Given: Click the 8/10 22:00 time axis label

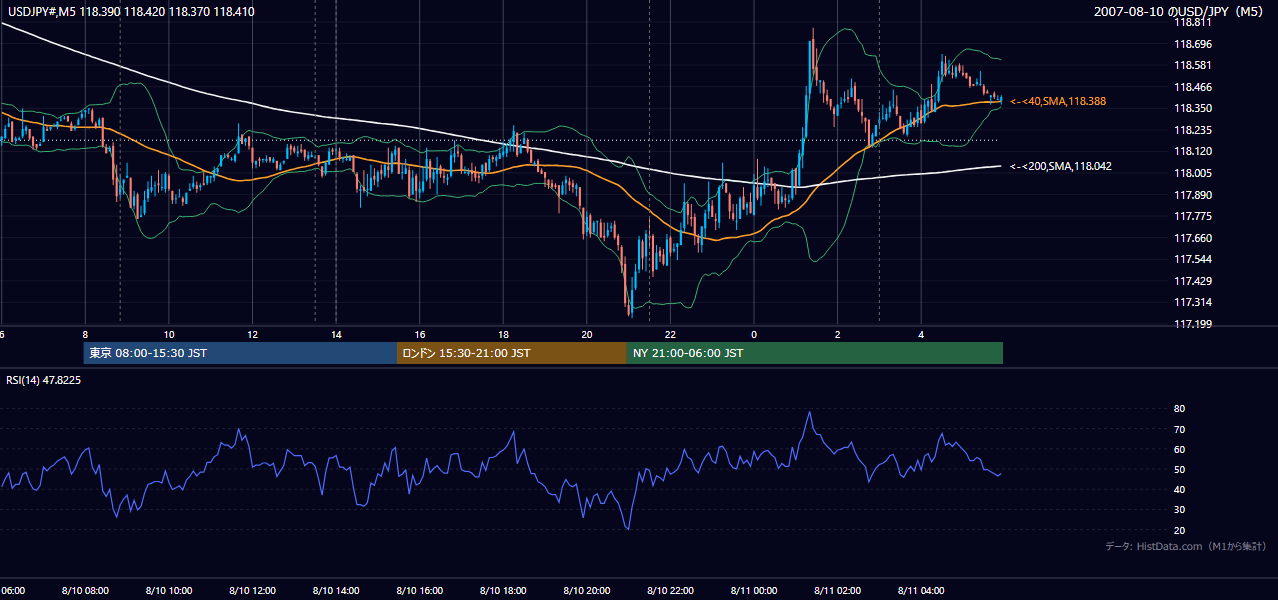Looking at the screenshot, I should point(670,591).
